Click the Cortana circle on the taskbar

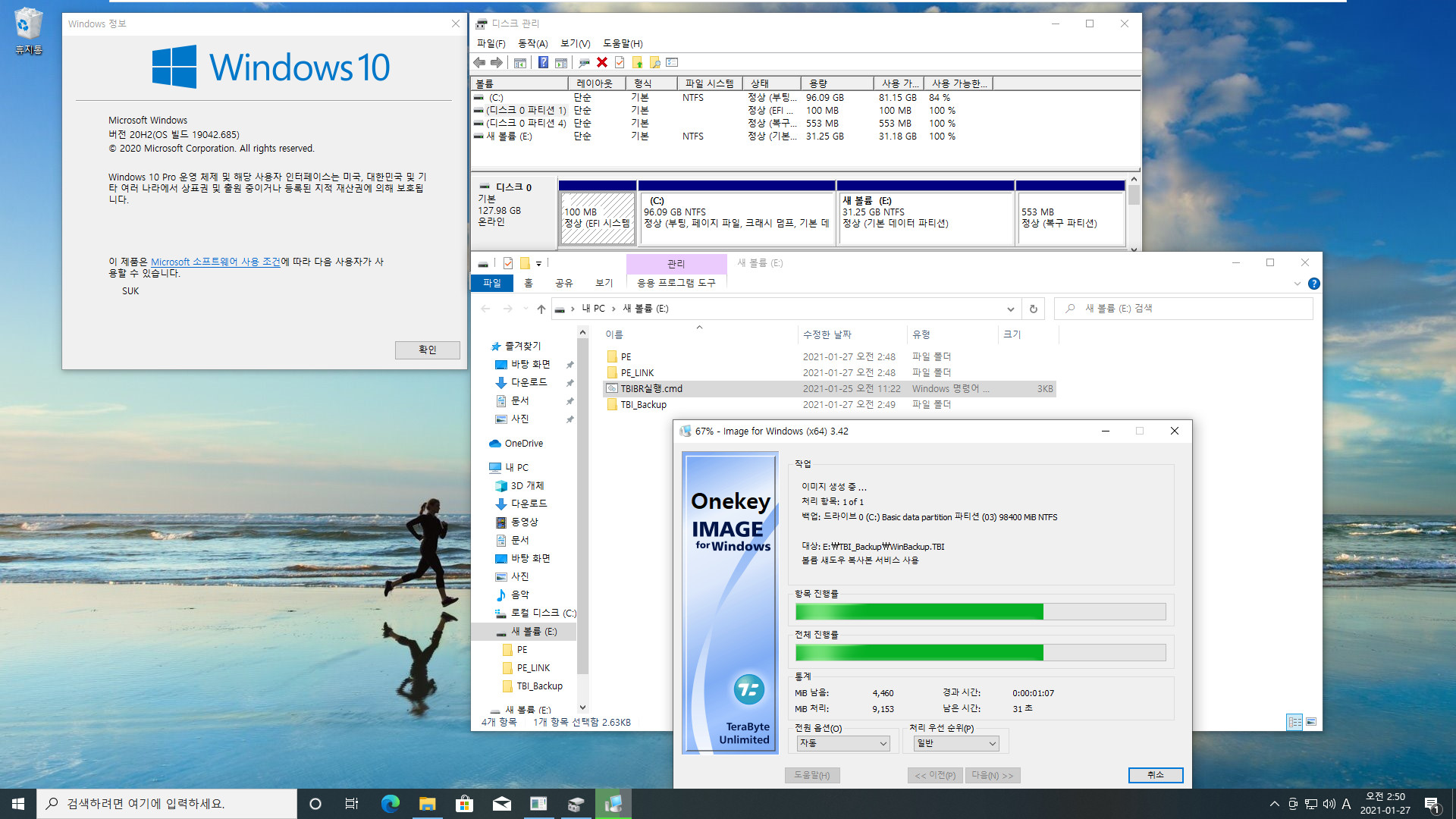pos(315,804)
